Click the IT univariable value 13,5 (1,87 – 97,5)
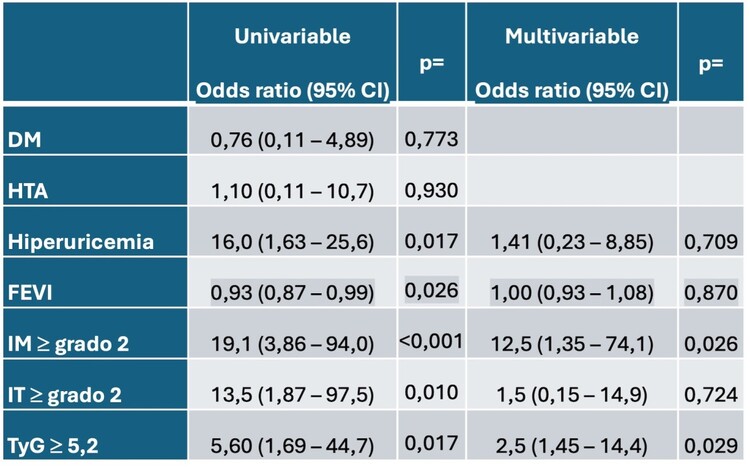 coord(292,394)
